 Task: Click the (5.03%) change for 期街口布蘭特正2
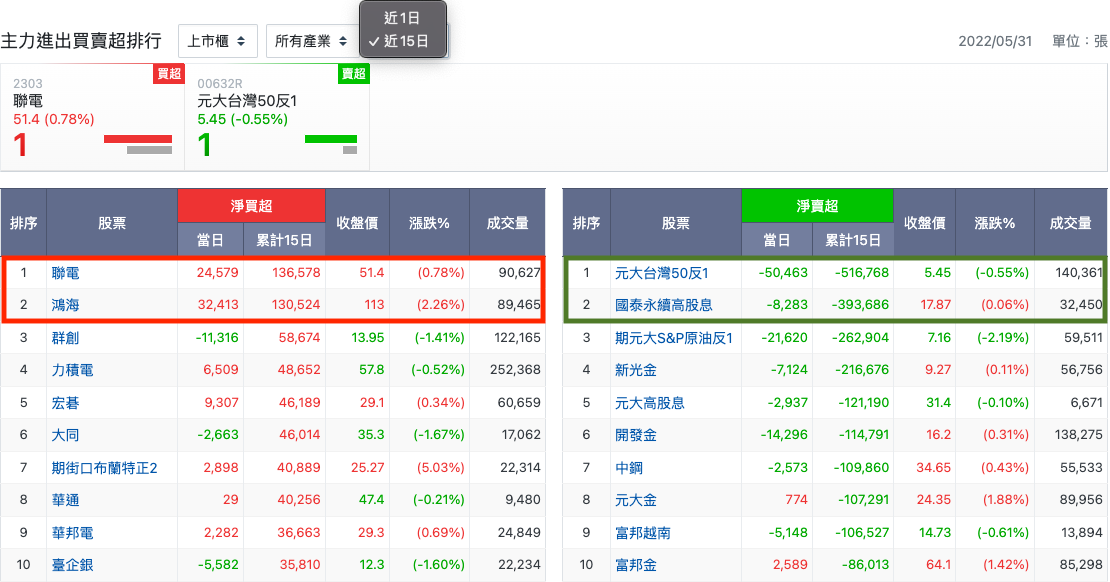[x=440, y=468]
